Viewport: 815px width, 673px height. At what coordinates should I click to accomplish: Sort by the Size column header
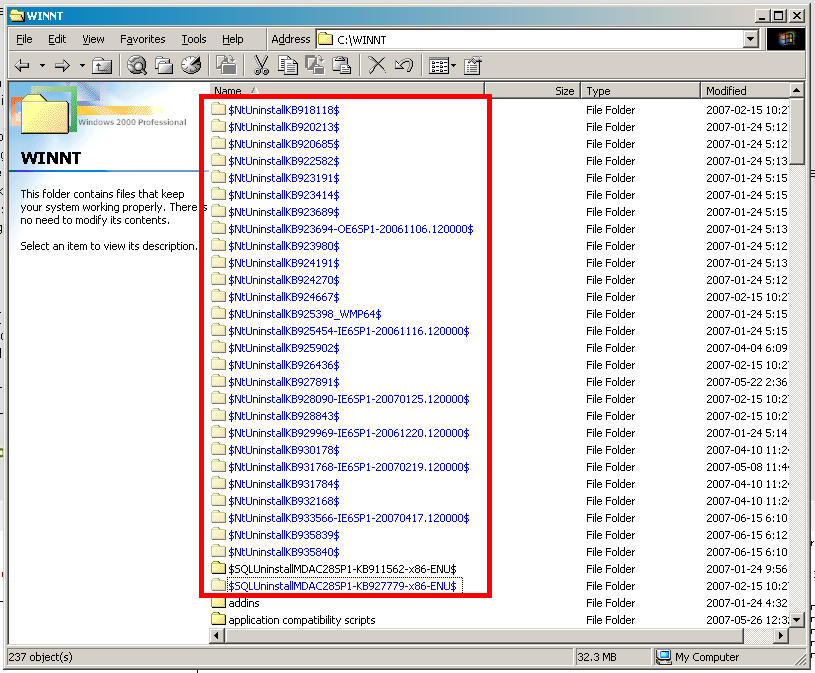[x=533, y=91]
